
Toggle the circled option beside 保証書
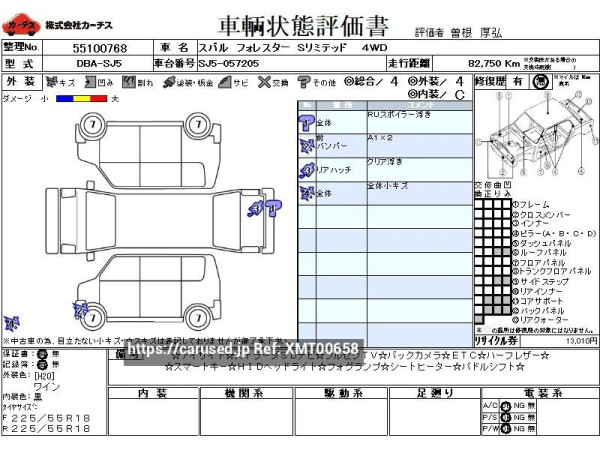[x=42, y=354]
